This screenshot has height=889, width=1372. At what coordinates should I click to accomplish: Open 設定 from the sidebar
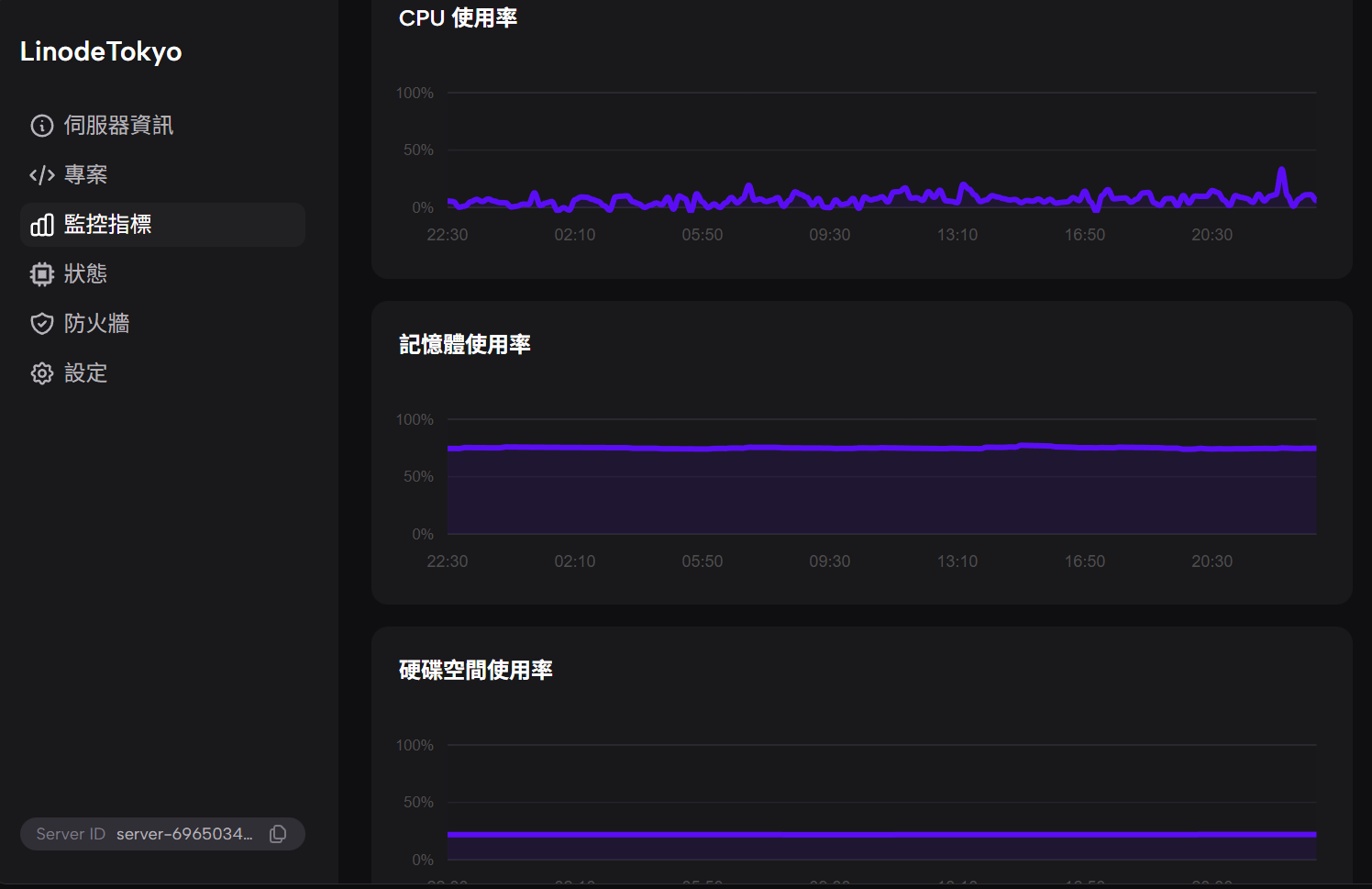coord(86,373)
